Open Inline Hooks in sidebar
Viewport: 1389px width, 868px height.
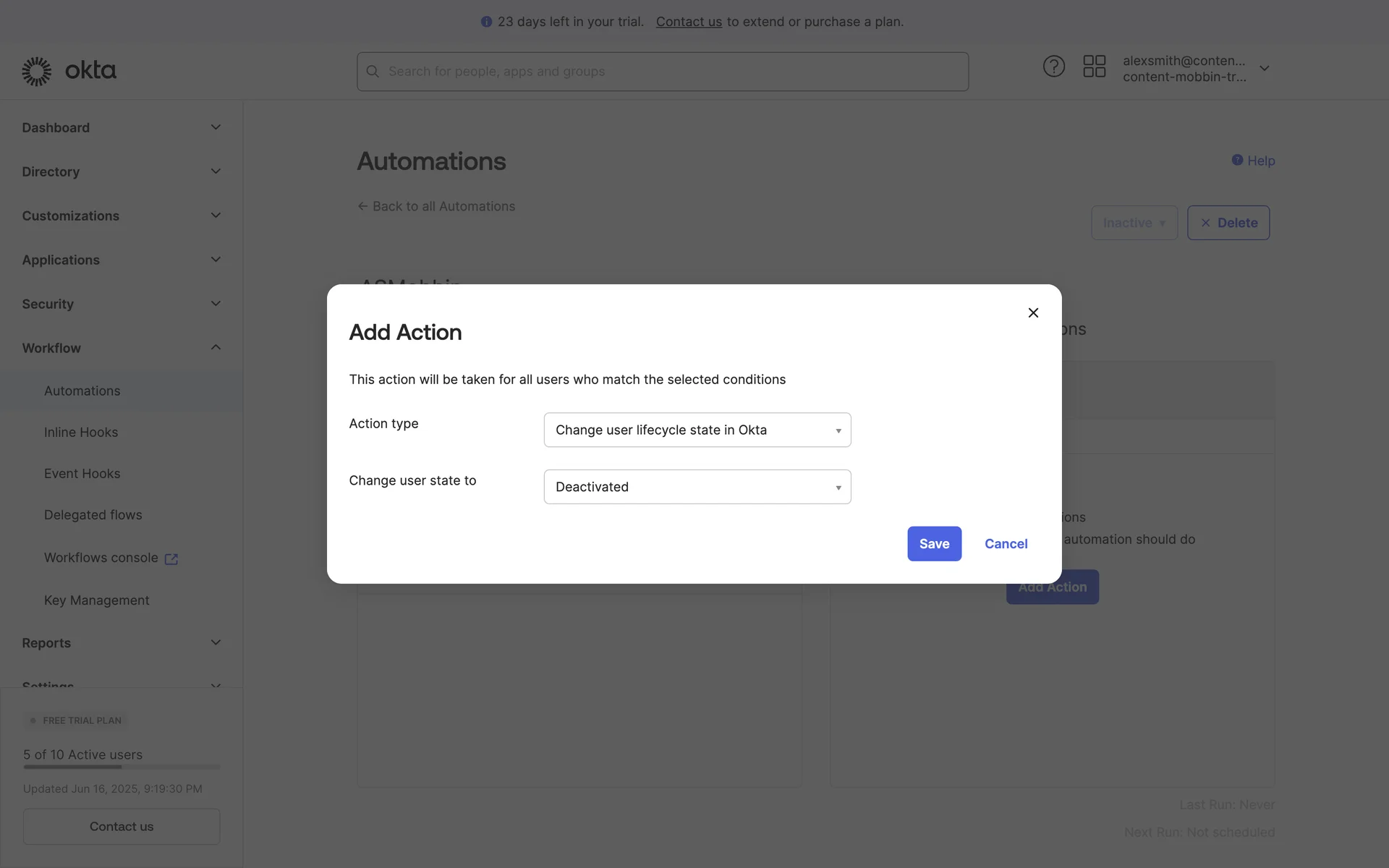coord(81,432)
